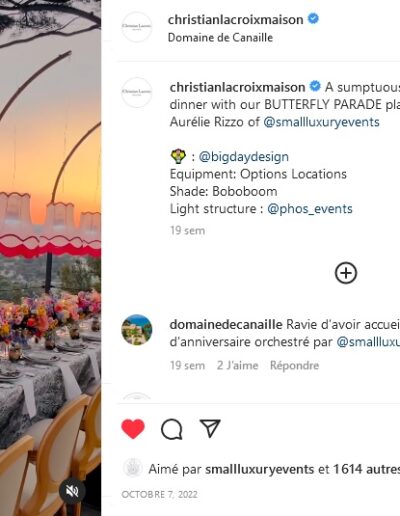The height and width of the screenshot is (516, 400).
Task: Share post via paper plane icon
Action: [210, 428]
